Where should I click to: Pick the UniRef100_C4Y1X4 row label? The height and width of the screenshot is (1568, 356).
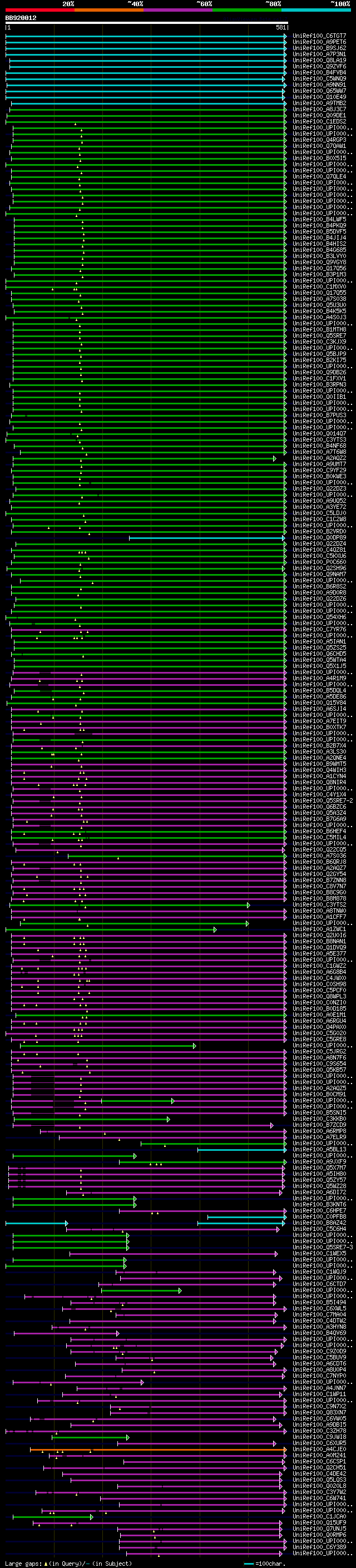[319, 794]
